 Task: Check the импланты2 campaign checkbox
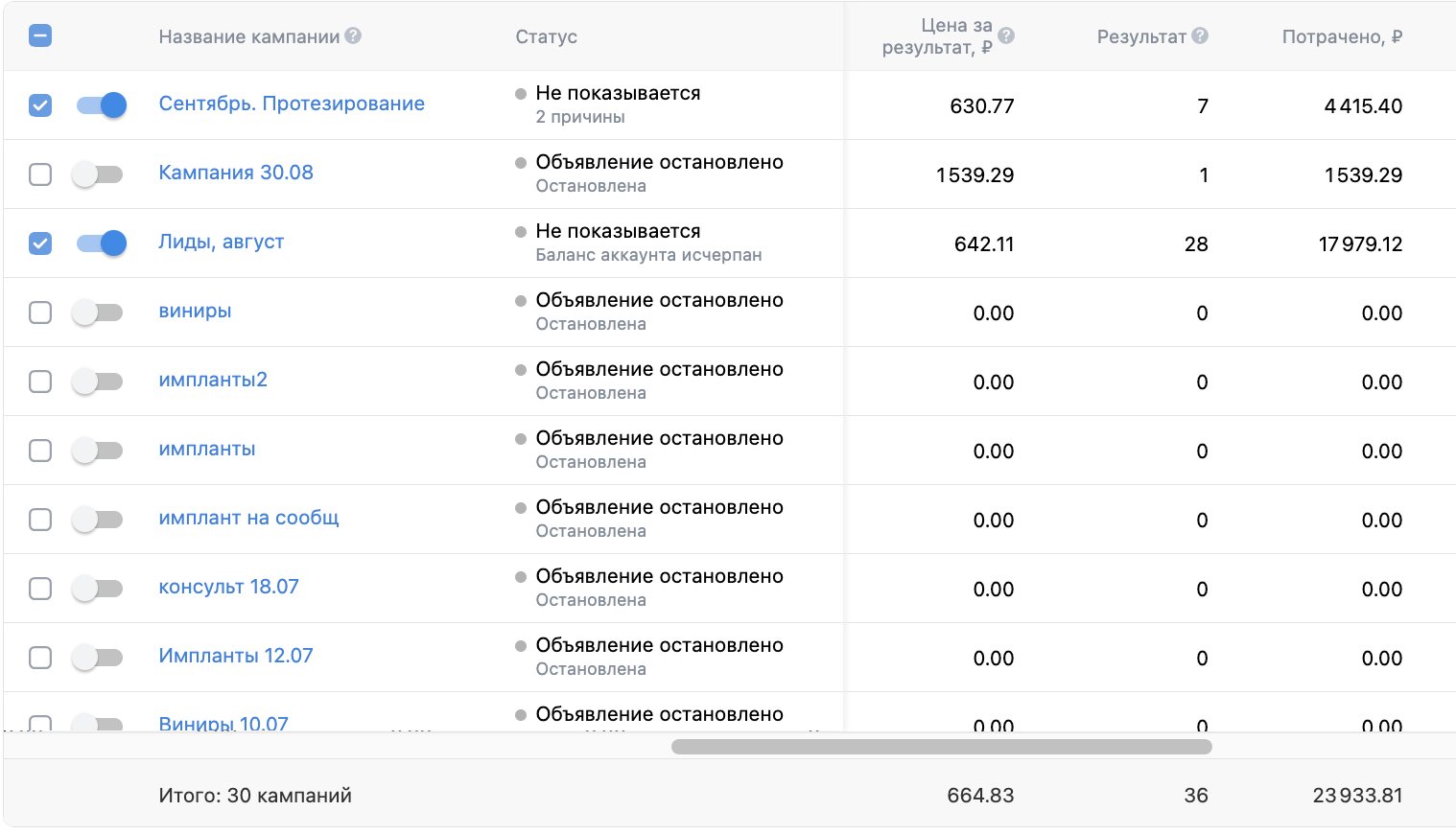point(40,382)
